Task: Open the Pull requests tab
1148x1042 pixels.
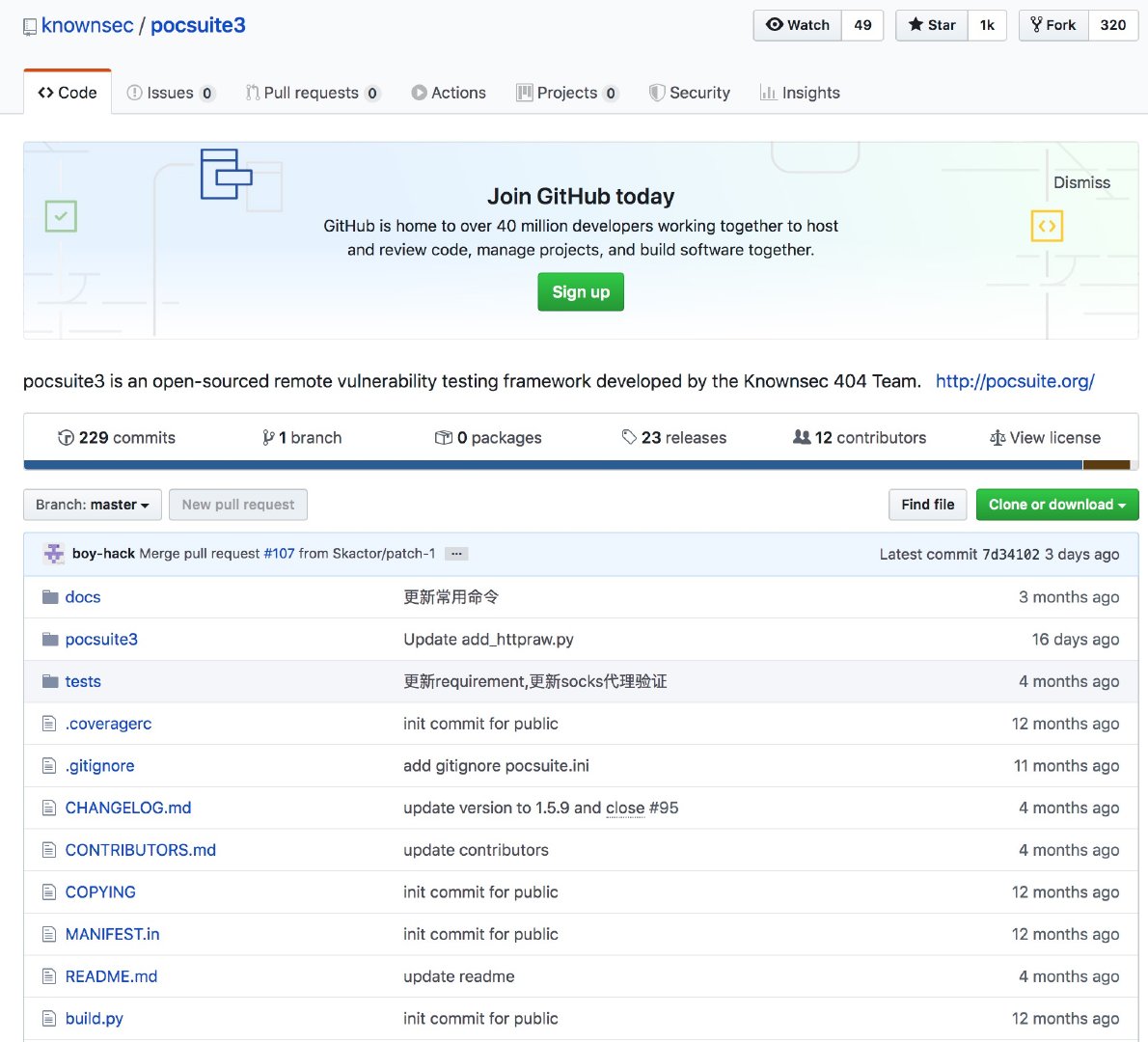Action: pyautogui.click(x=312, y=93)
